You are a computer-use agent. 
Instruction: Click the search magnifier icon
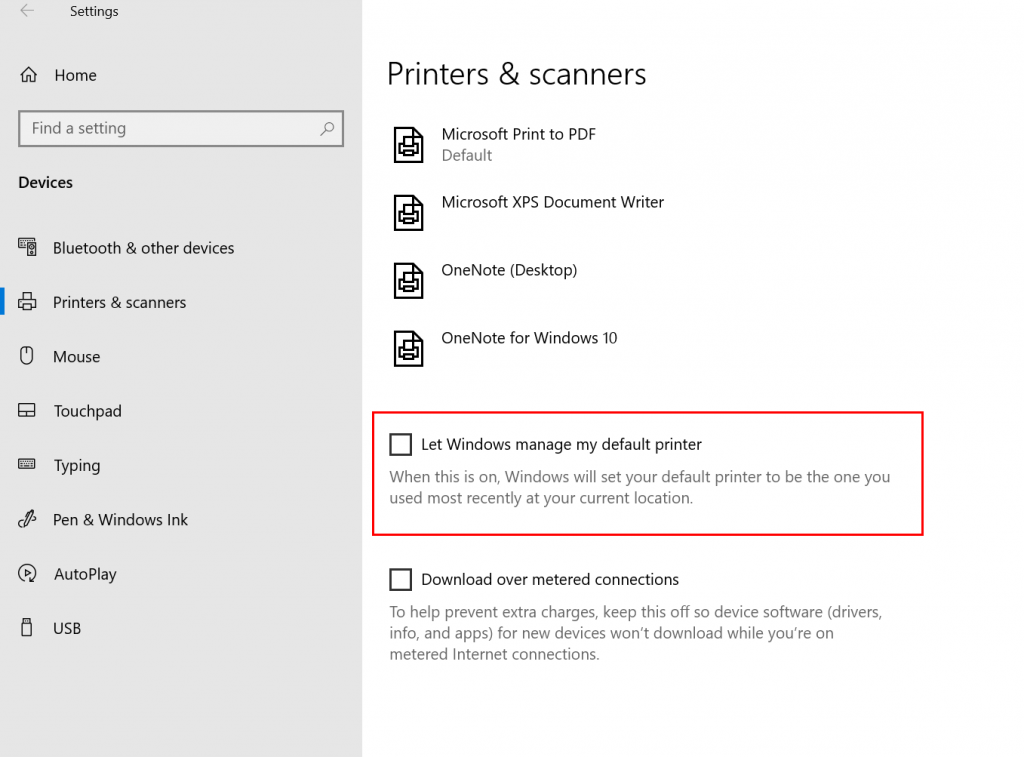[x=327, y=129]
